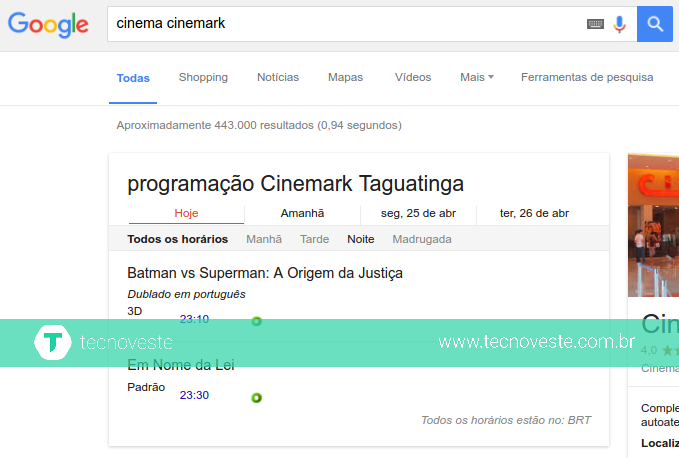Switch to the Shopping tab
Viewport: 679px width, 458px height.
click(x=203, y=77)
